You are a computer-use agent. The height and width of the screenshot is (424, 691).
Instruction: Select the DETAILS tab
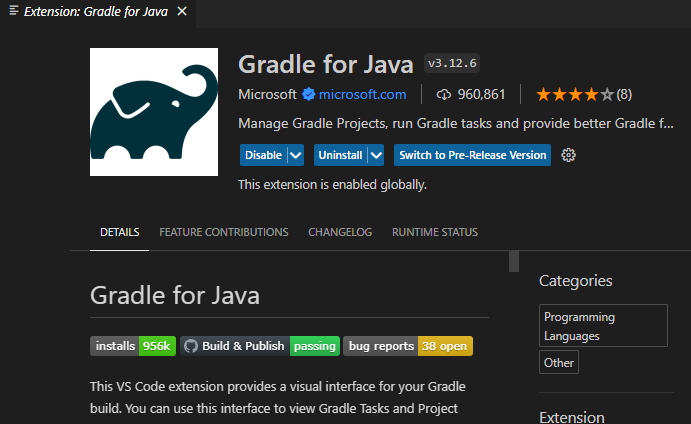[119, 232]
